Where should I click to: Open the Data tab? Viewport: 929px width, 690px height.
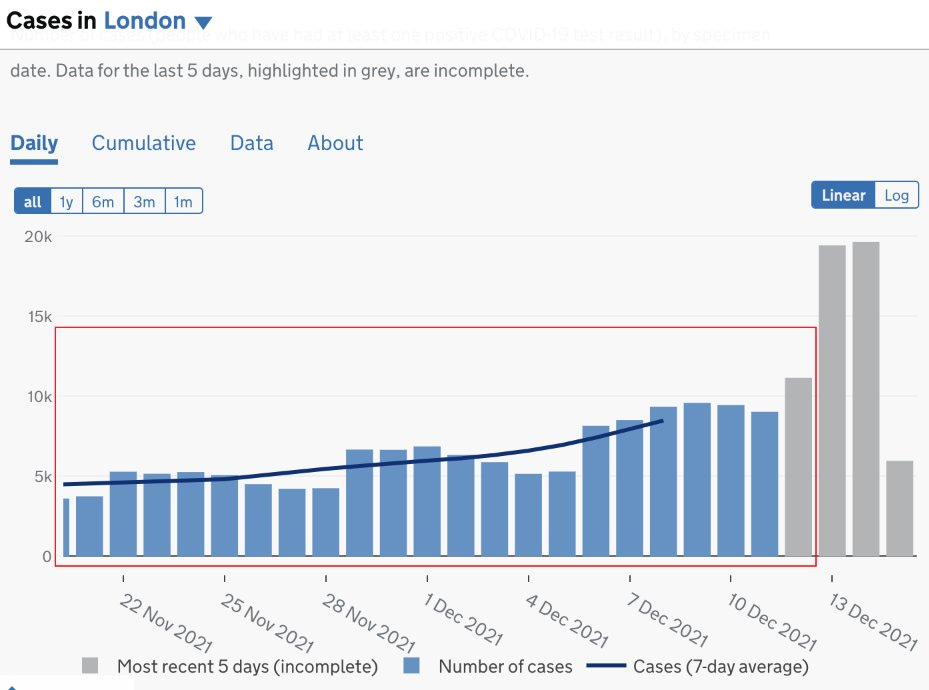tap(252, 143)
